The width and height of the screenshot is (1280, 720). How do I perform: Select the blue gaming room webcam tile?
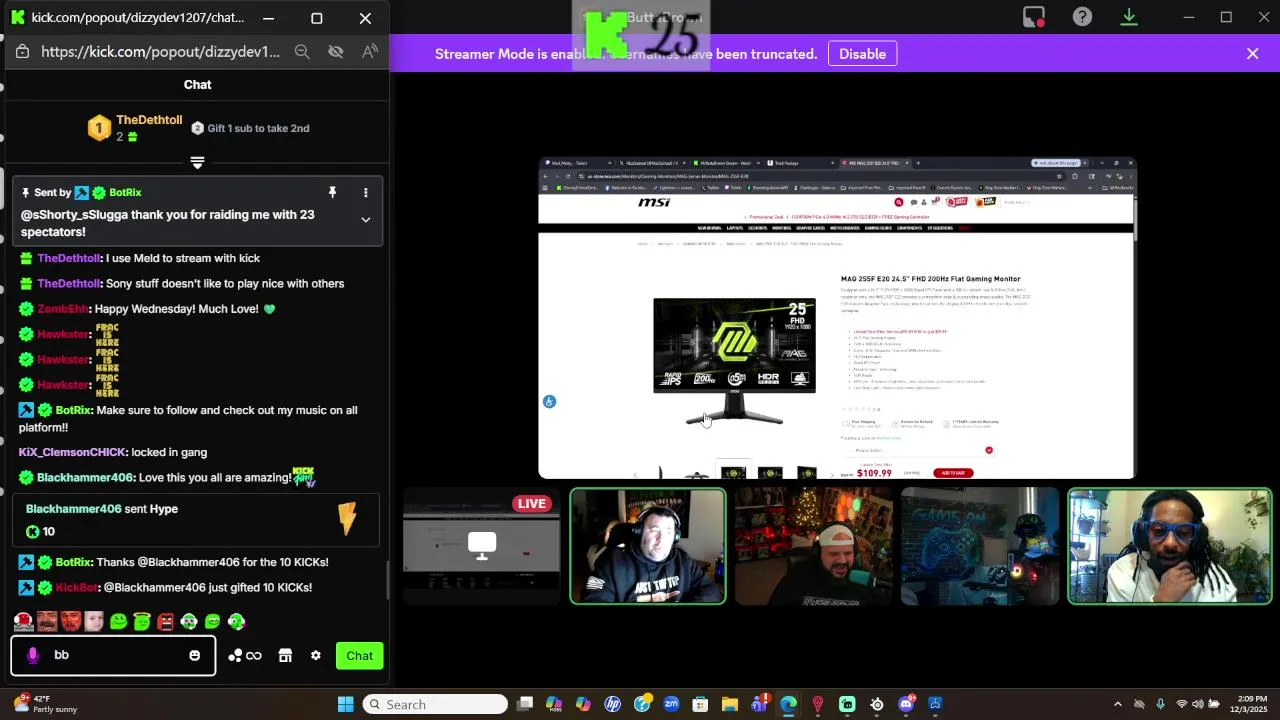[x=979, y=547]
